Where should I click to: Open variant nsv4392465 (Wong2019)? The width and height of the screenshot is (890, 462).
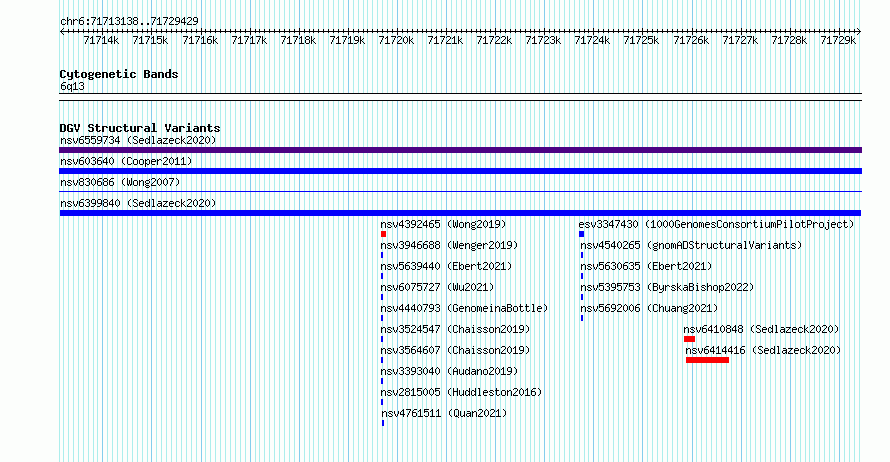[443, 224]
